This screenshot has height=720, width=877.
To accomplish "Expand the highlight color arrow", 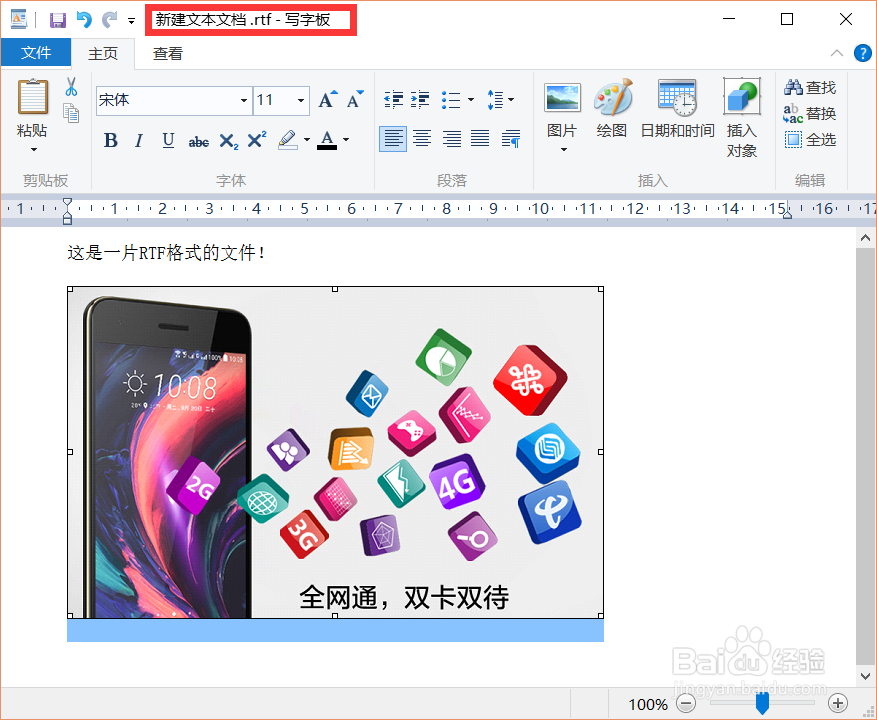I will 307,139.
